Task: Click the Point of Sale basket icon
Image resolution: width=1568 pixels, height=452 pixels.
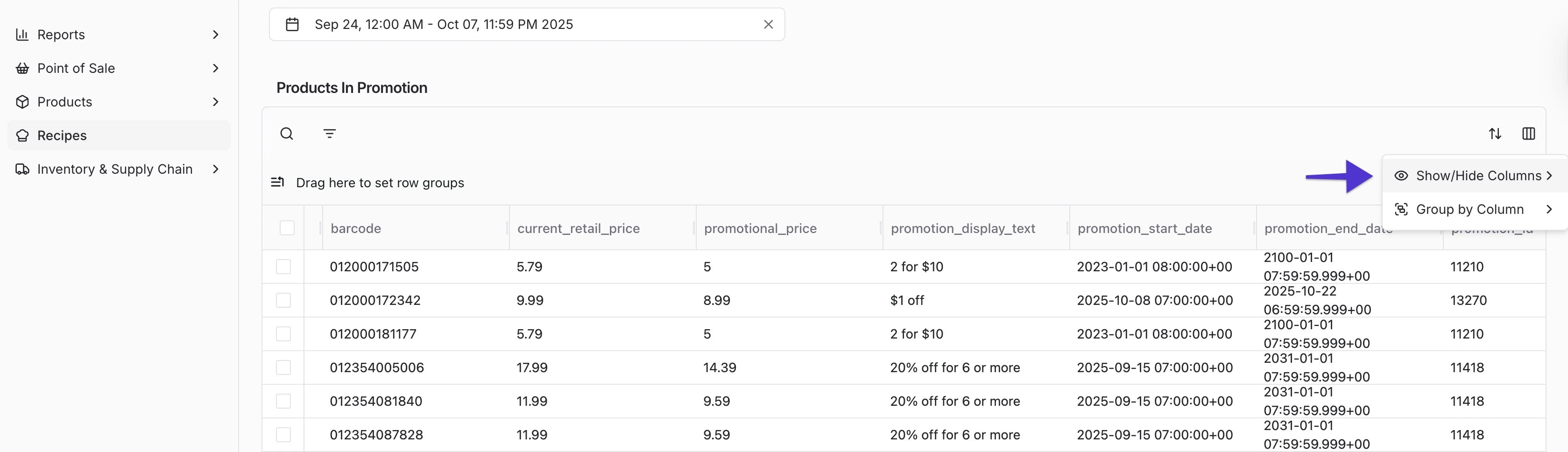Action: click(22, 68)
